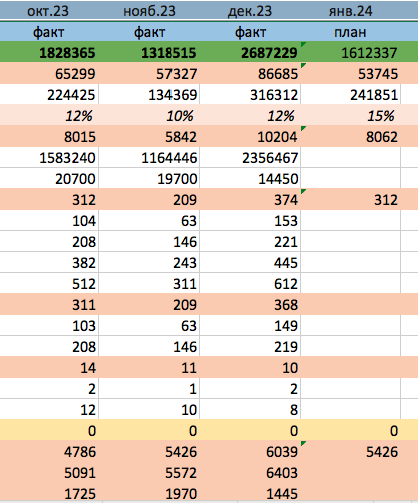
Task: Select cell value 241851
Action: tap(350, 95)
